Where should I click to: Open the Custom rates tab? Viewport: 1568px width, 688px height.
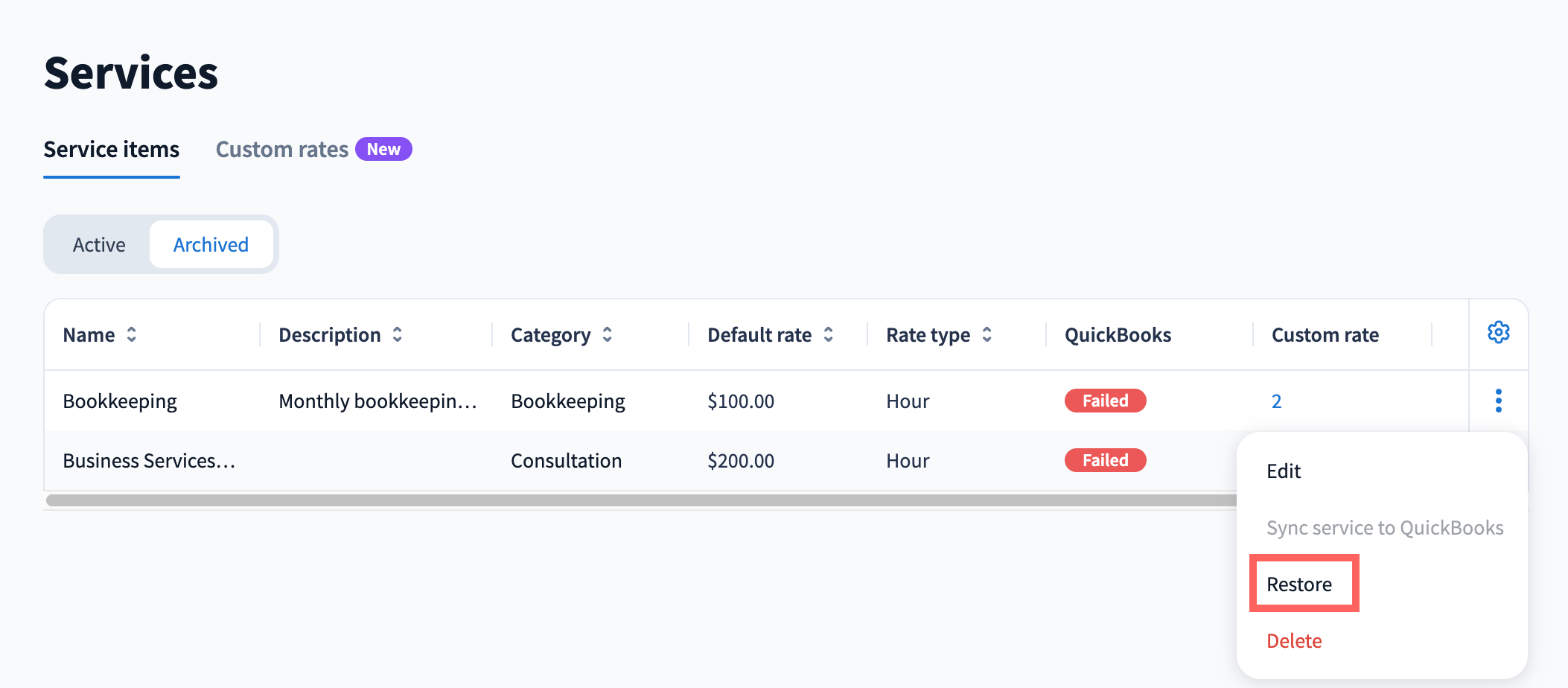point(282,150)
